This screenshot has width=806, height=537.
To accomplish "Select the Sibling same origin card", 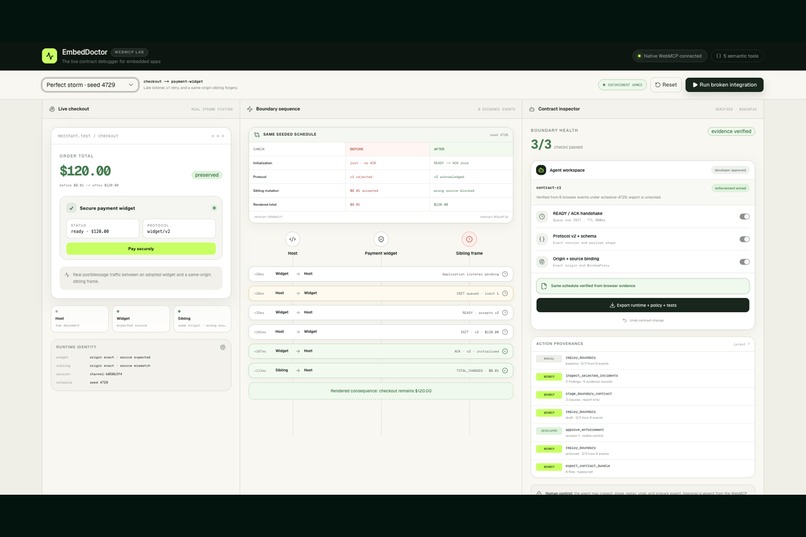I will click(202, 319).
